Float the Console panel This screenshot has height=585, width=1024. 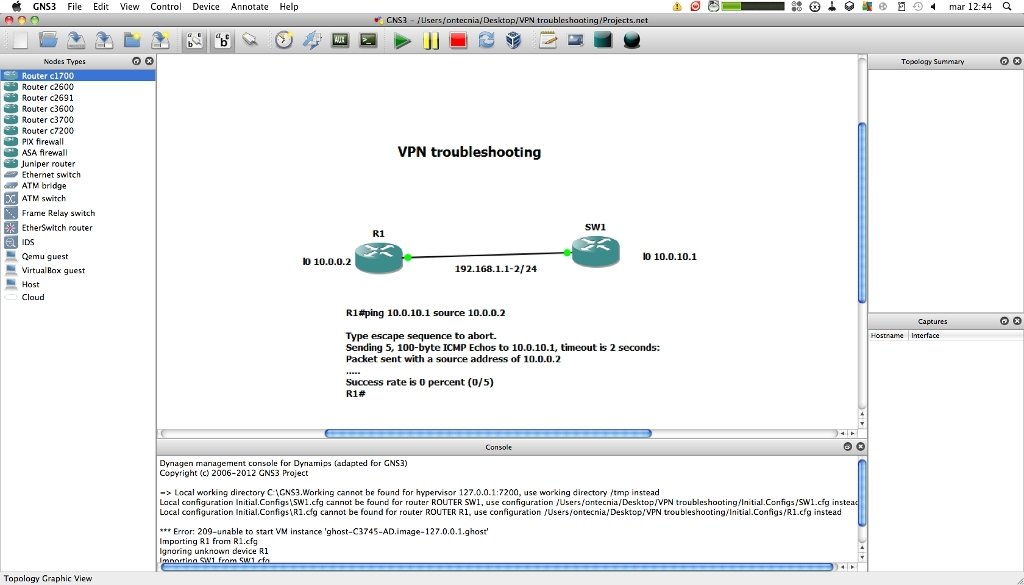coord(848,447)
